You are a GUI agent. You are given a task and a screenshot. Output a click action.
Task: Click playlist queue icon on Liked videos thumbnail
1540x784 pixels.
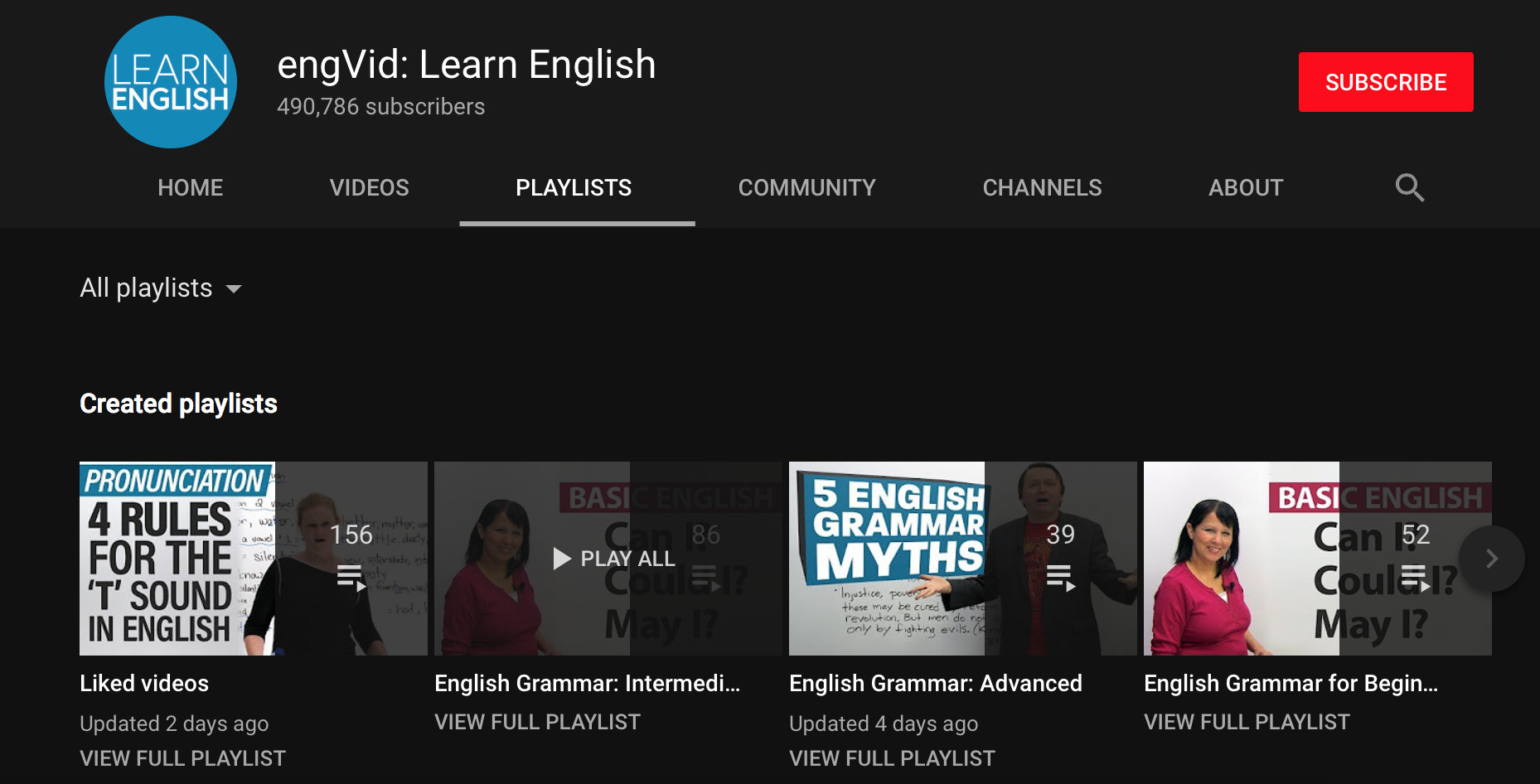point(351,577)
